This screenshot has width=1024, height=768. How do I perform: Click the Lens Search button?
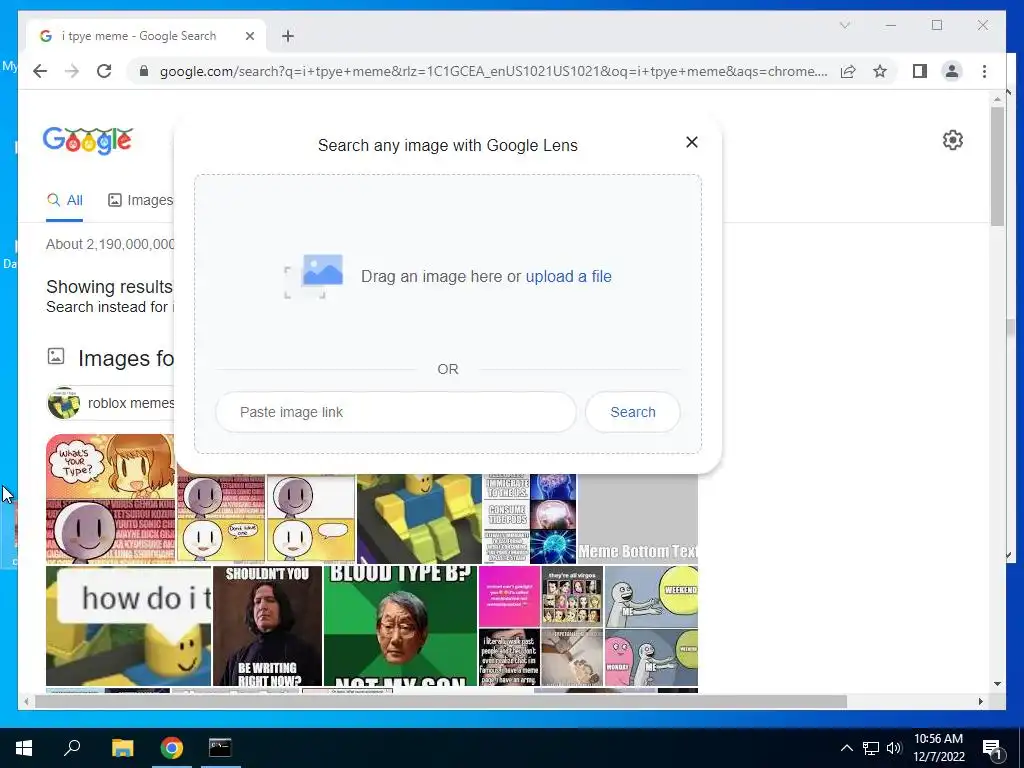632,412
